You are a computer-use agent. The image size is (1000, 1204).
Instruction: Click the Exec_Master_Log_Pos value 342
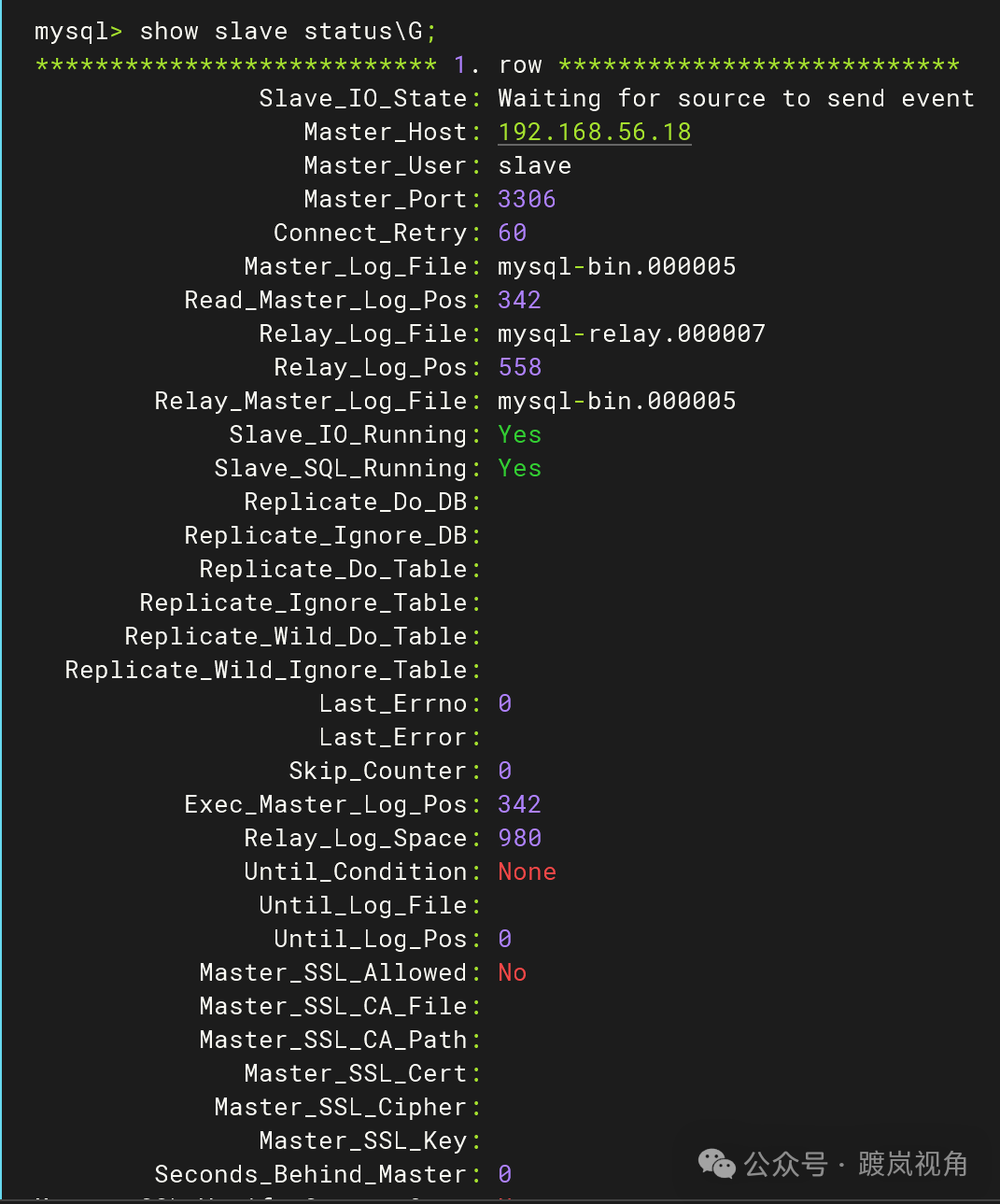(x=519, y=804)
